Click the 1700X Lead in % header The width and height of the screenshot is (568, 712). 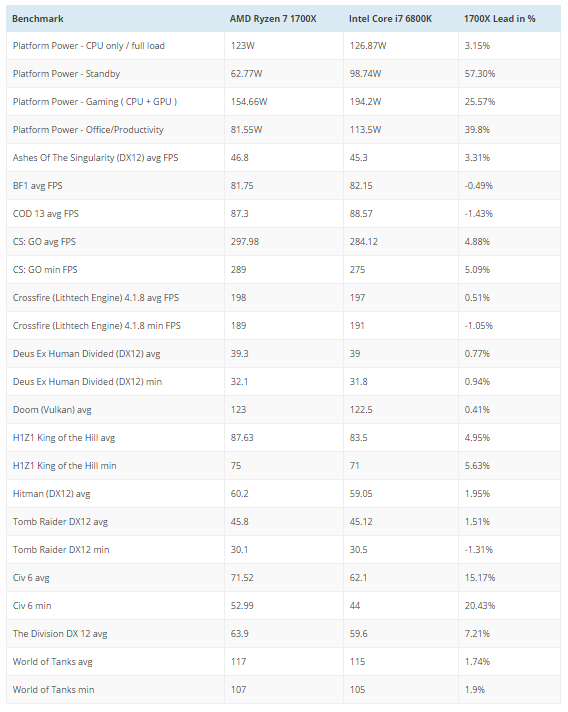[499, 19]
